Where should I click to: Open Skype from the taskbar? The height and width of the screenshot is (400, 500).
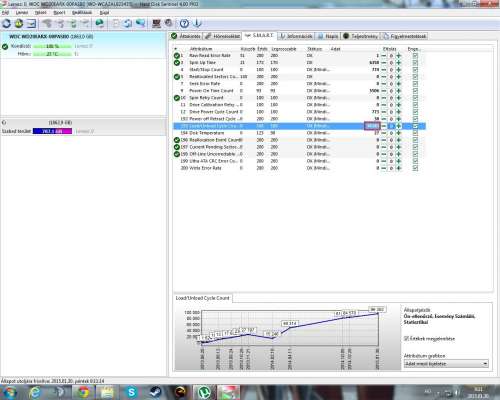[x=131, y=392]
